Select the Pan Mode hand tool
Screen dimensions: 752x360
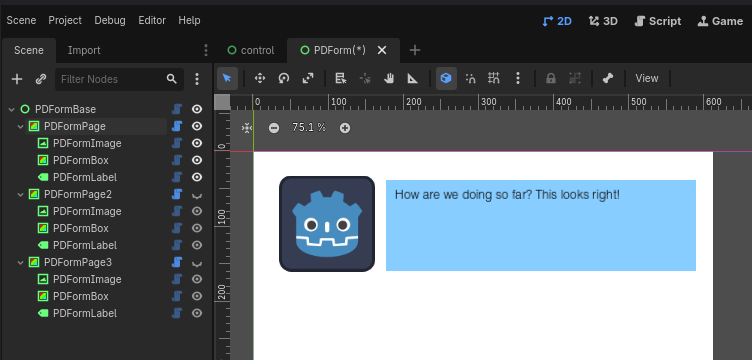(x=389, y=78)
